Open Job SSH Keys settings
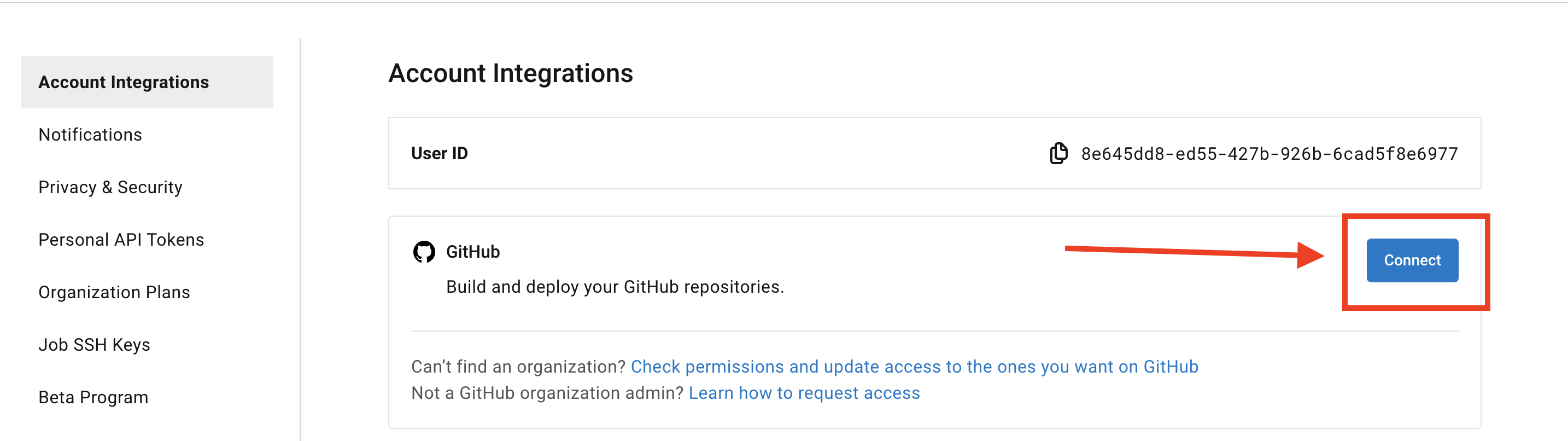Image resolution: width=1568 pixels, height=441 pixels. 95,345
